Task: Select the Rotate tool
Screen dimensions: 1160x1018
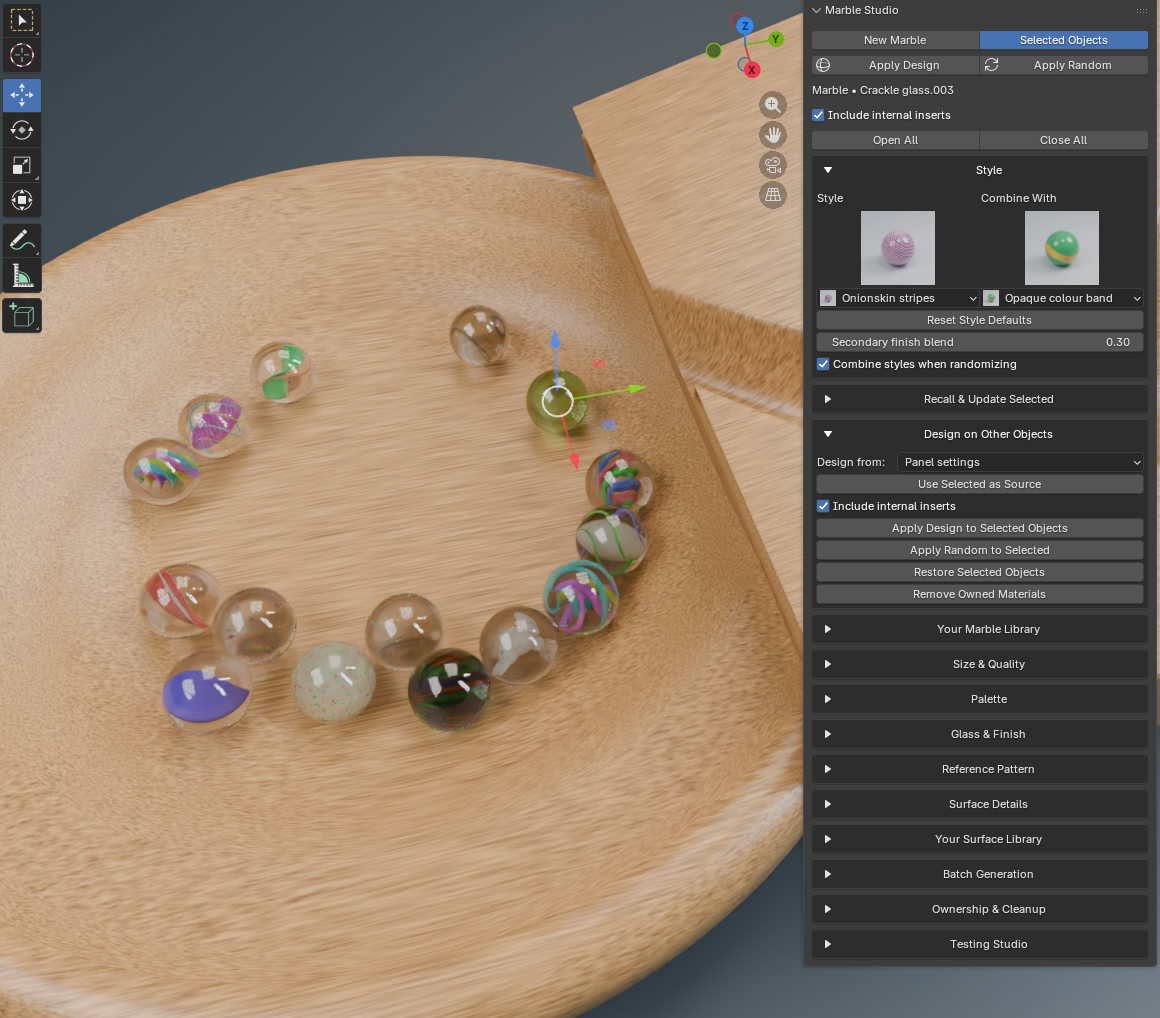Action: 21,130
